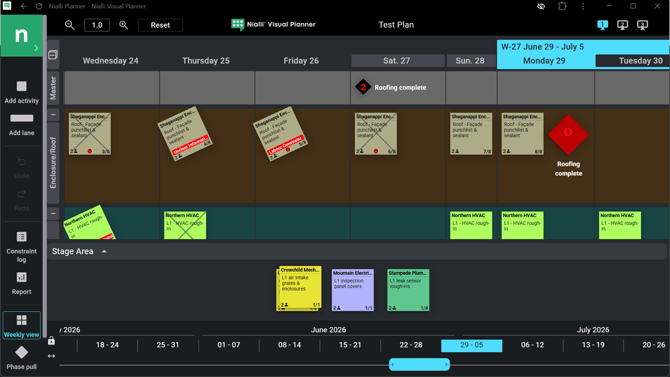
Task: Click the red Roofing complete milestone diamond
Action: pos(568,134)
